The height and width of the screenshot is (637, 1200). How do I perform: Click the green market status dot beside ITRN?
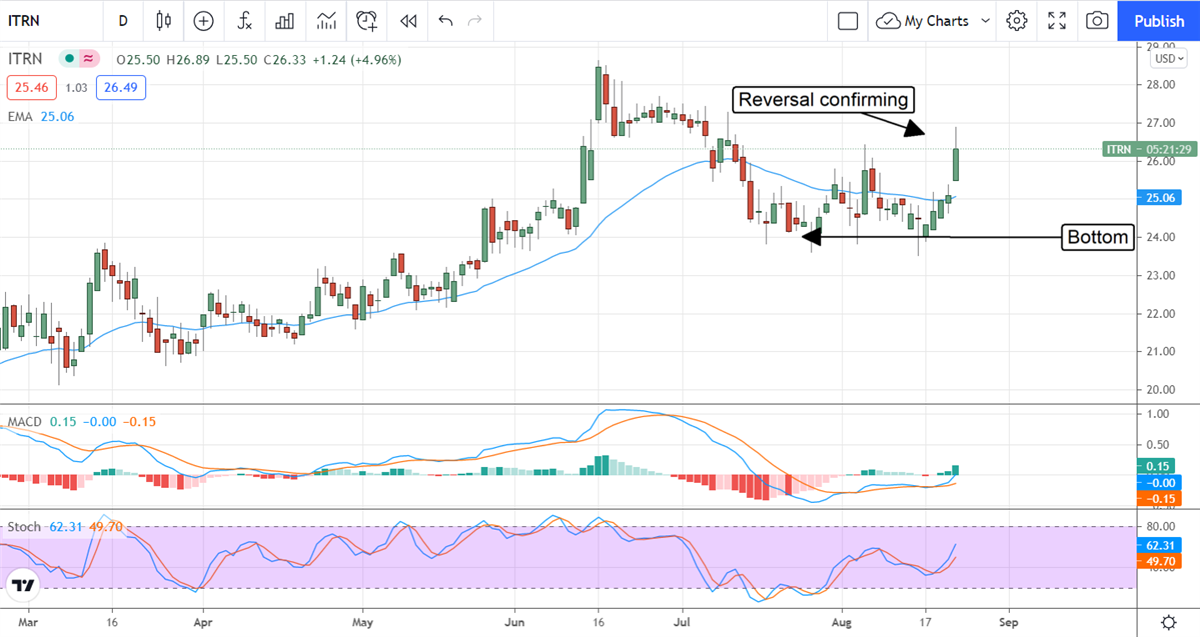tap(69, 59)
